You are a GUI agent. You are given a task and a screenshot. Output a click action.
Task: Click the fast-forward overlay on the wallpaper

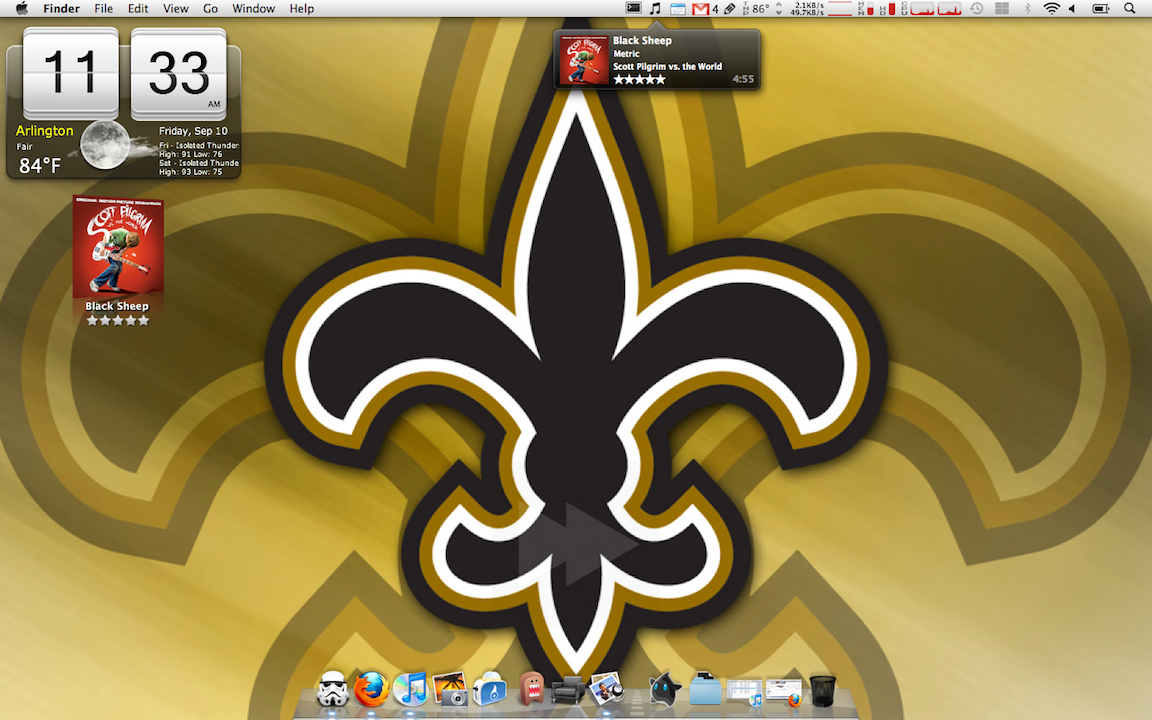pyautogui.click(x=577, y=544)
